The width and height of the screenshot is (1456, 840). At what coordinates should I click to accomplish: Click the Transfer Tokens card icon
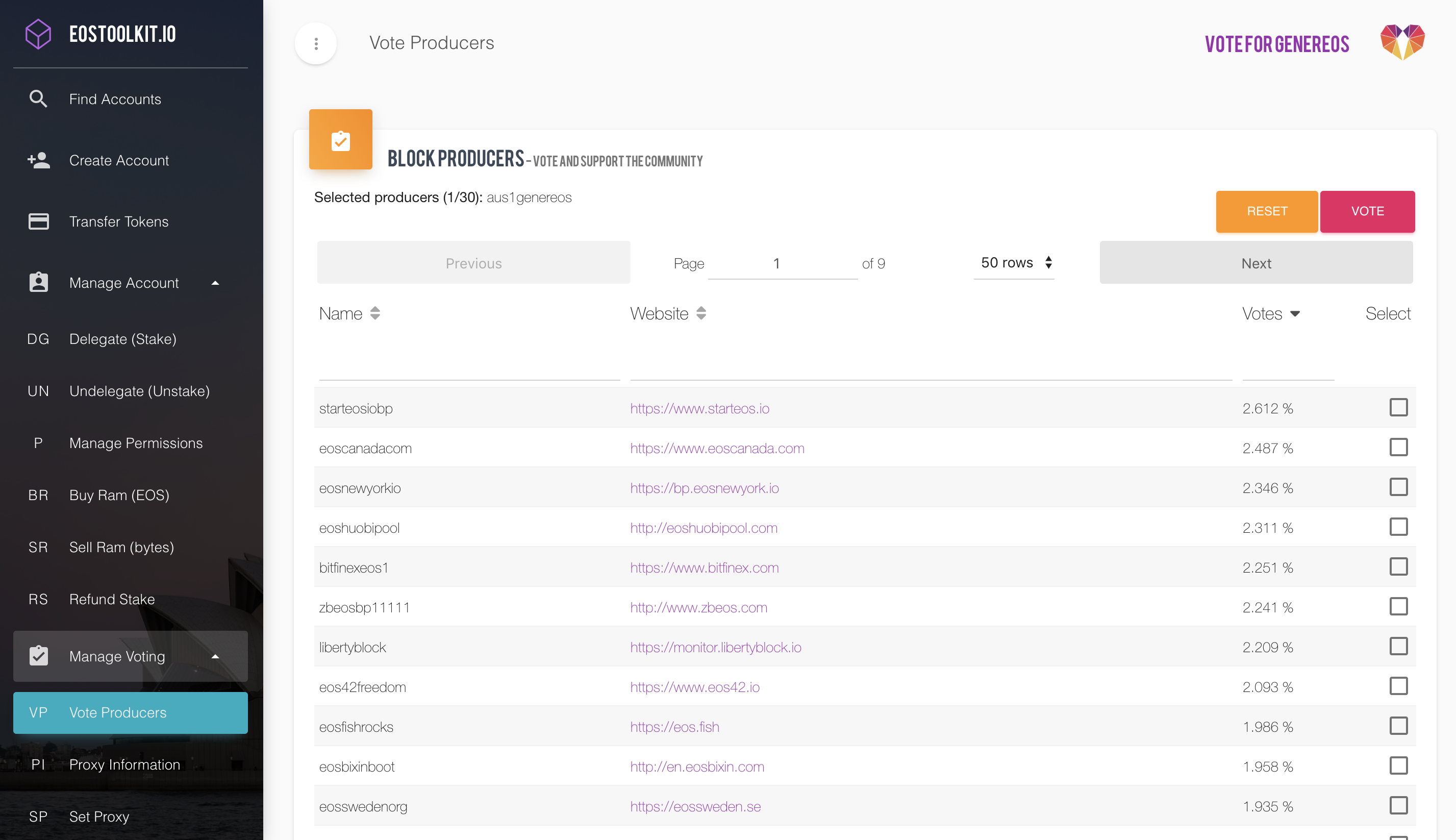pyautogui.click(x=39, y=221)
